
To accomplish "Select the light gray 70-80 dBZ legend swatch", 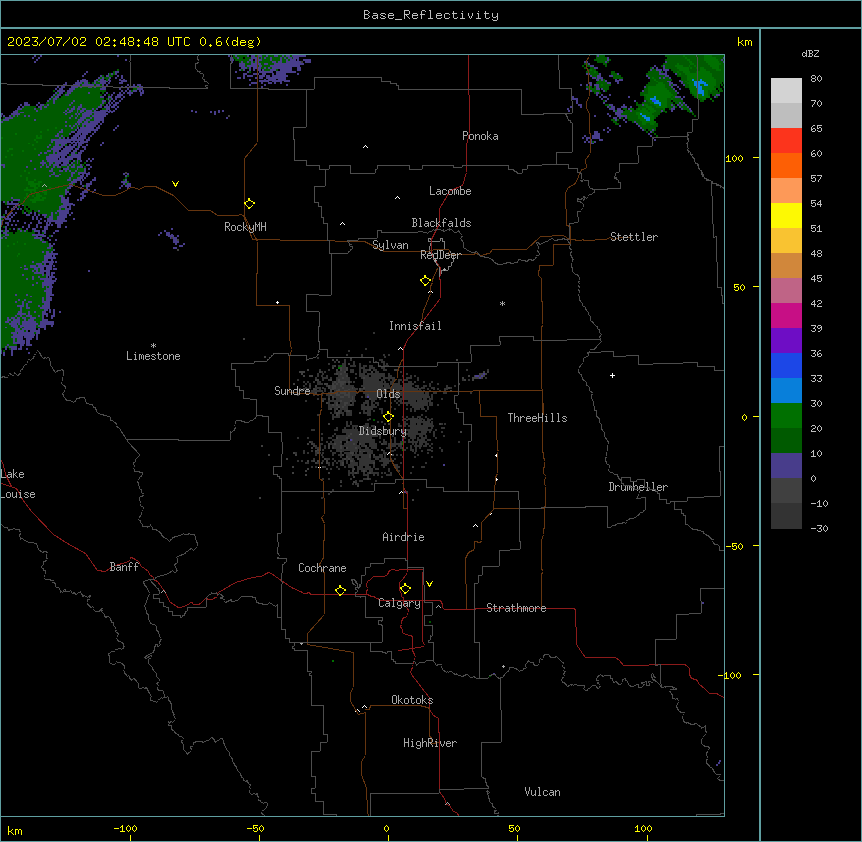I will [786, 90].
